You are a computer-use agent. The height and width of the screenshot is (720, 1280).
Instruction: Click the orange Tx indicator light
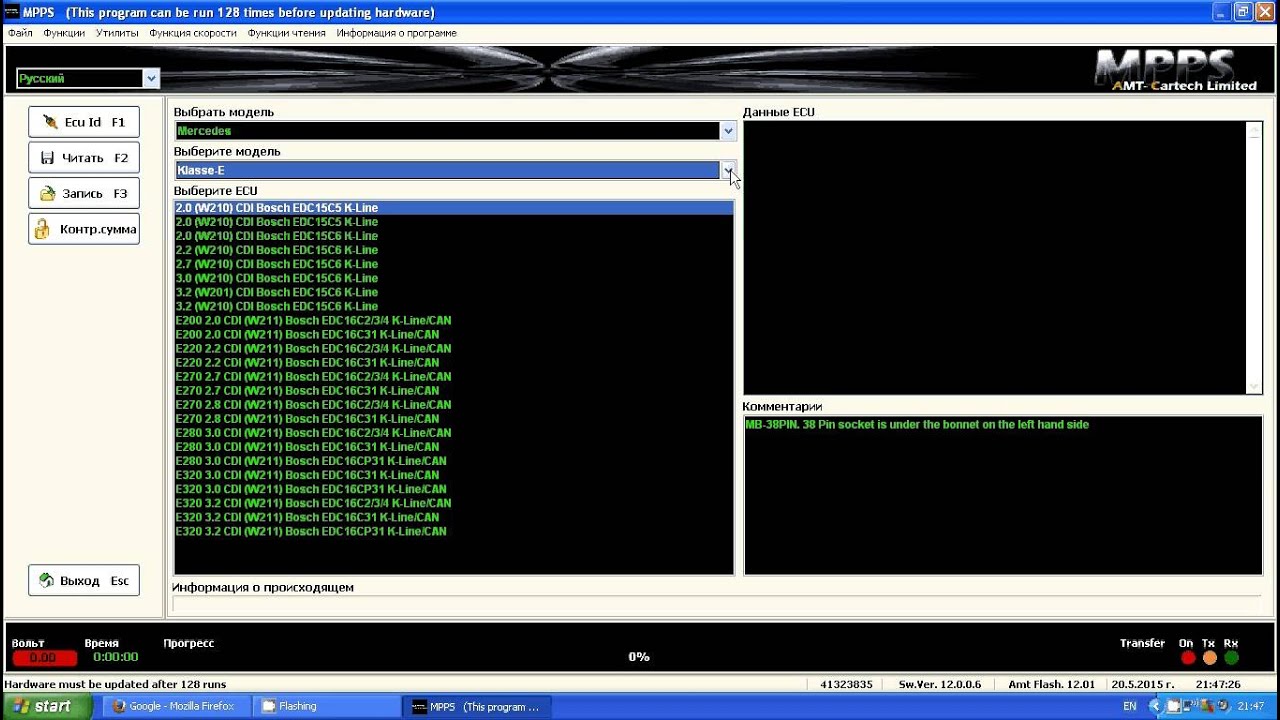click(1210, 658)
